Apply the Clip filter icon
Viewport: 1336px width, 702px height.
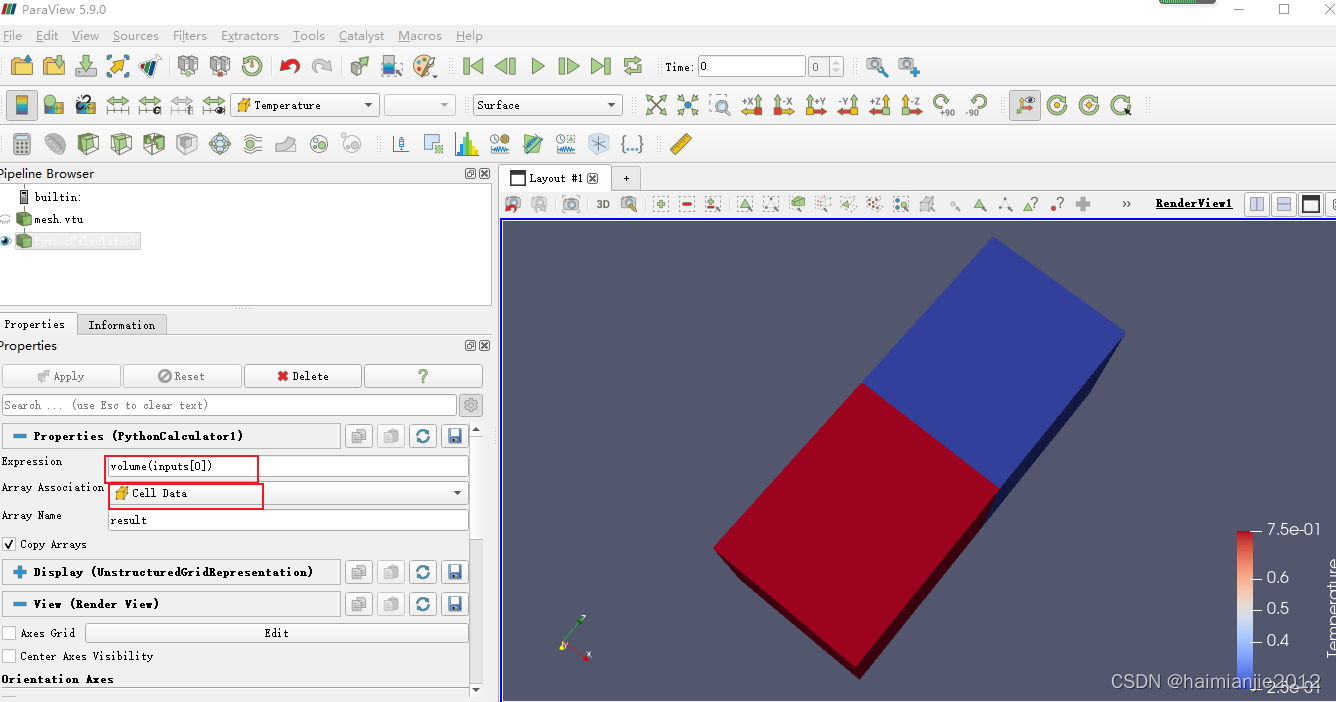coord(88,144)
